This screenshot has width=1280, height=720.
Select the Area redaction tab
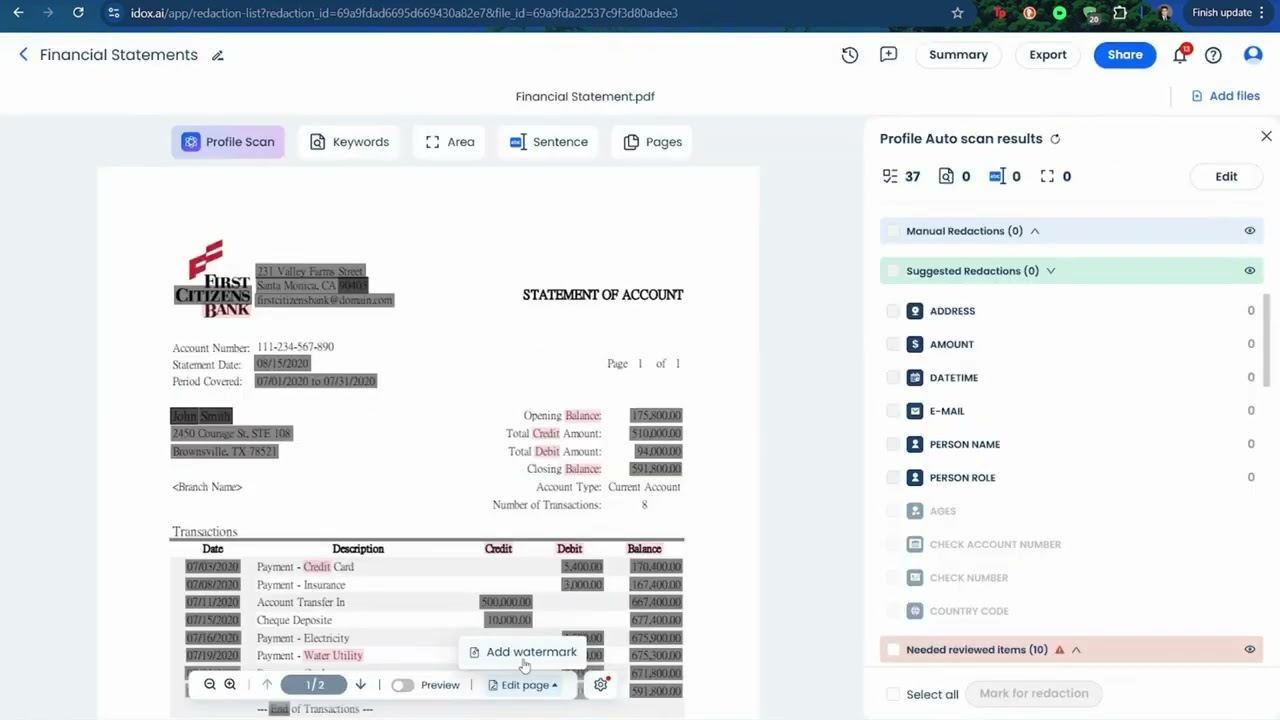pos(450,142)
